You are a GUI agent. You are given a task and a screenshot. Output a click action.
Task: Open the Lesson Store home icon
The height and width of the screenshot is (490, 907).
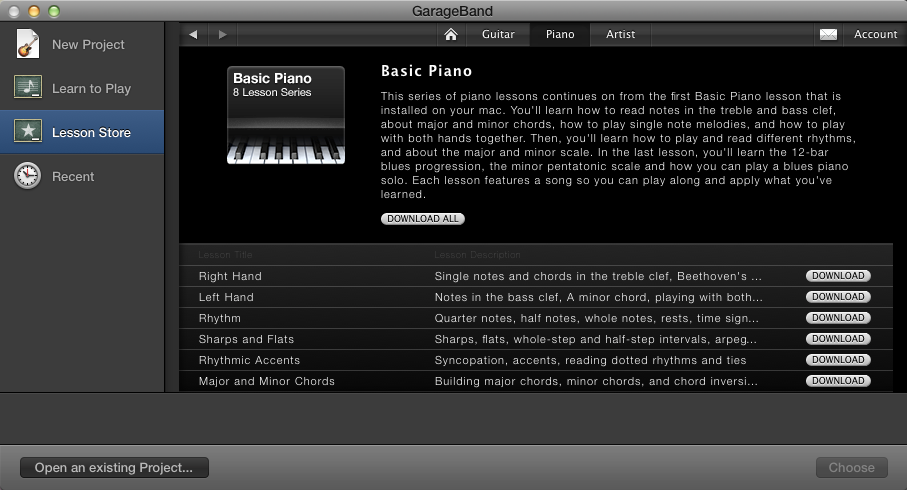[451, 35]
